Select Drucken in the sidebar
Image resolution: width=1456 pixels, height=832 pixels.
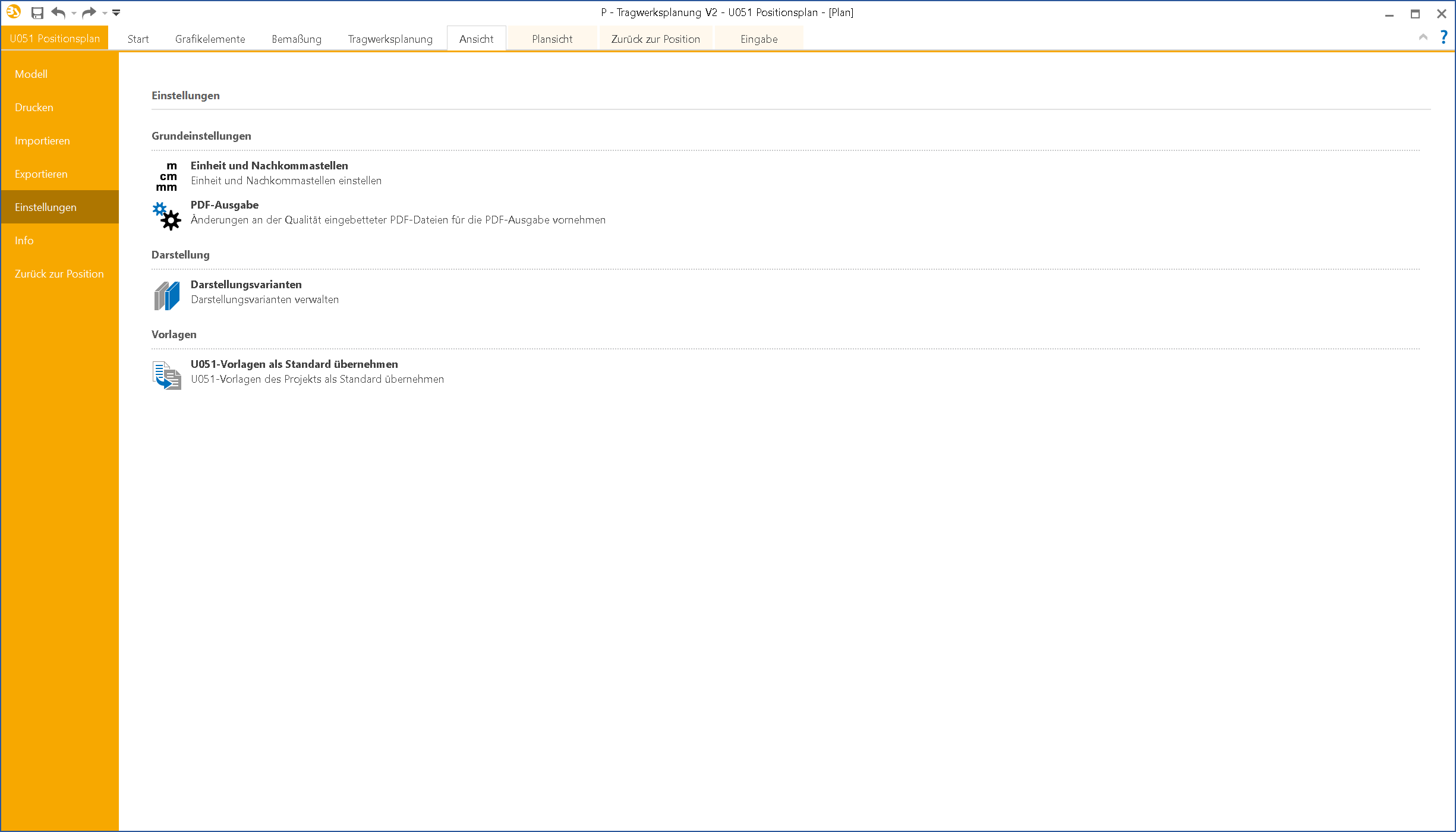pyautogui.click(x=59, y=108)
